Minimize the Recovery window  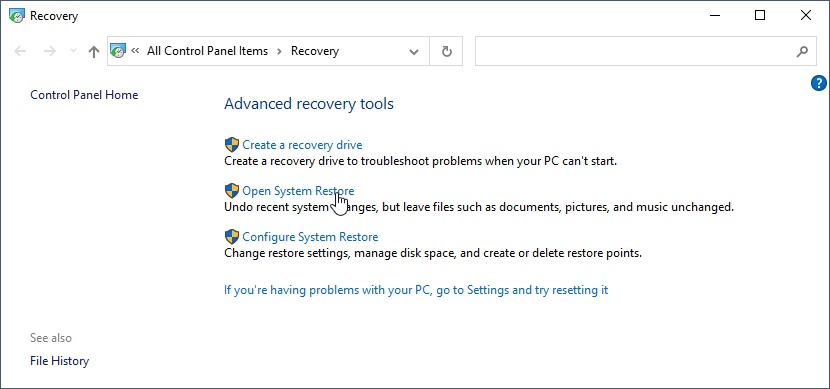click(715, 16)
